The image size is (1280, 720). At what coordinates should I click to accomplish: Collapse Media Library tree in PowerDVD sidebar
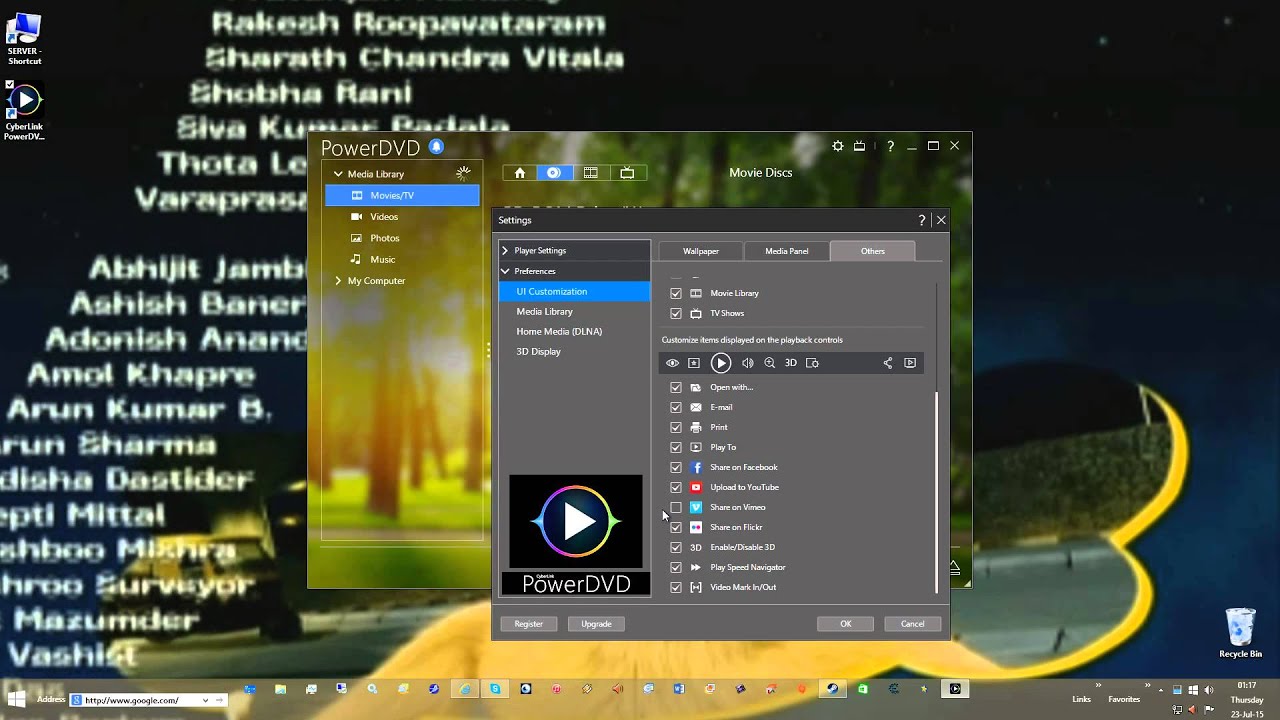point(338,174)
